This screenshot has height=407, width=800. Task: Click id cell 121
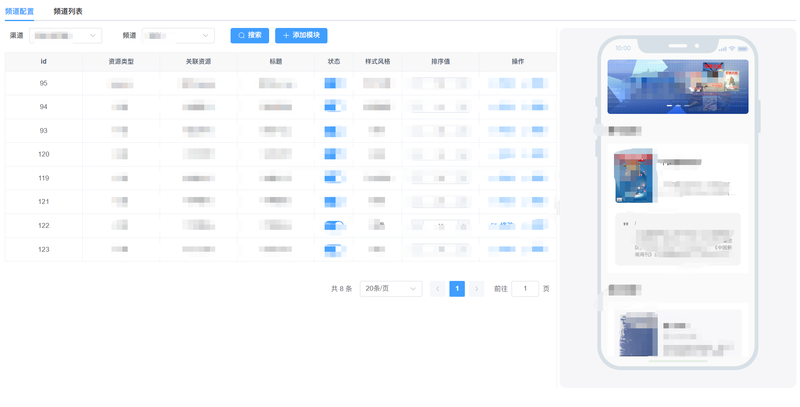click(x=43, y=201)
